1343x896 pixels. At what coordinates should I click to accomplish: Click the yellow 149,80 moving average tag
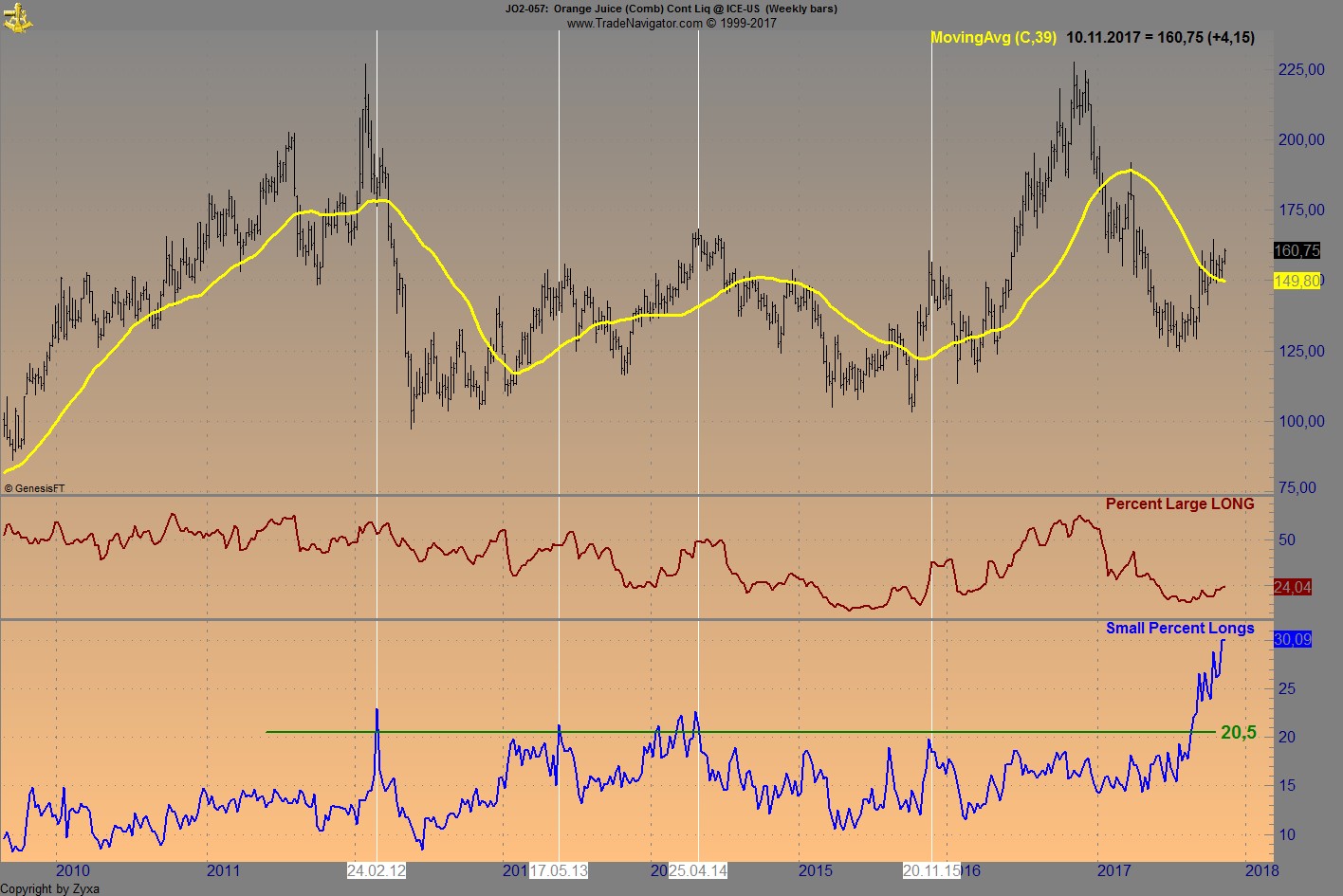tap(1297, 281)
